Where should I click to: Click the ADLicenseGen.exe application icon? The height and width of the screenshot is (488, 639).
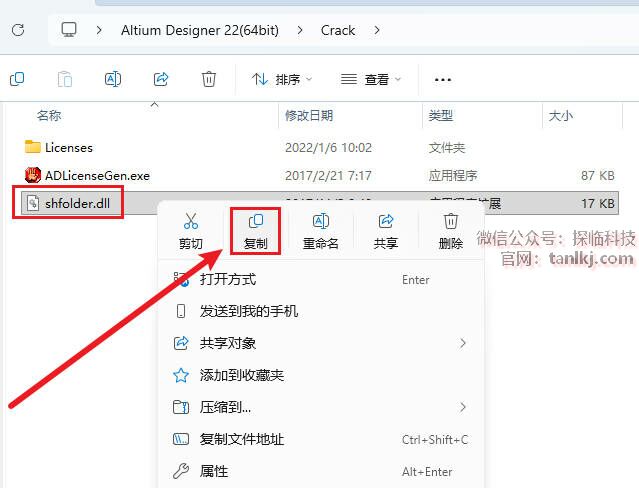coord(33,175)
